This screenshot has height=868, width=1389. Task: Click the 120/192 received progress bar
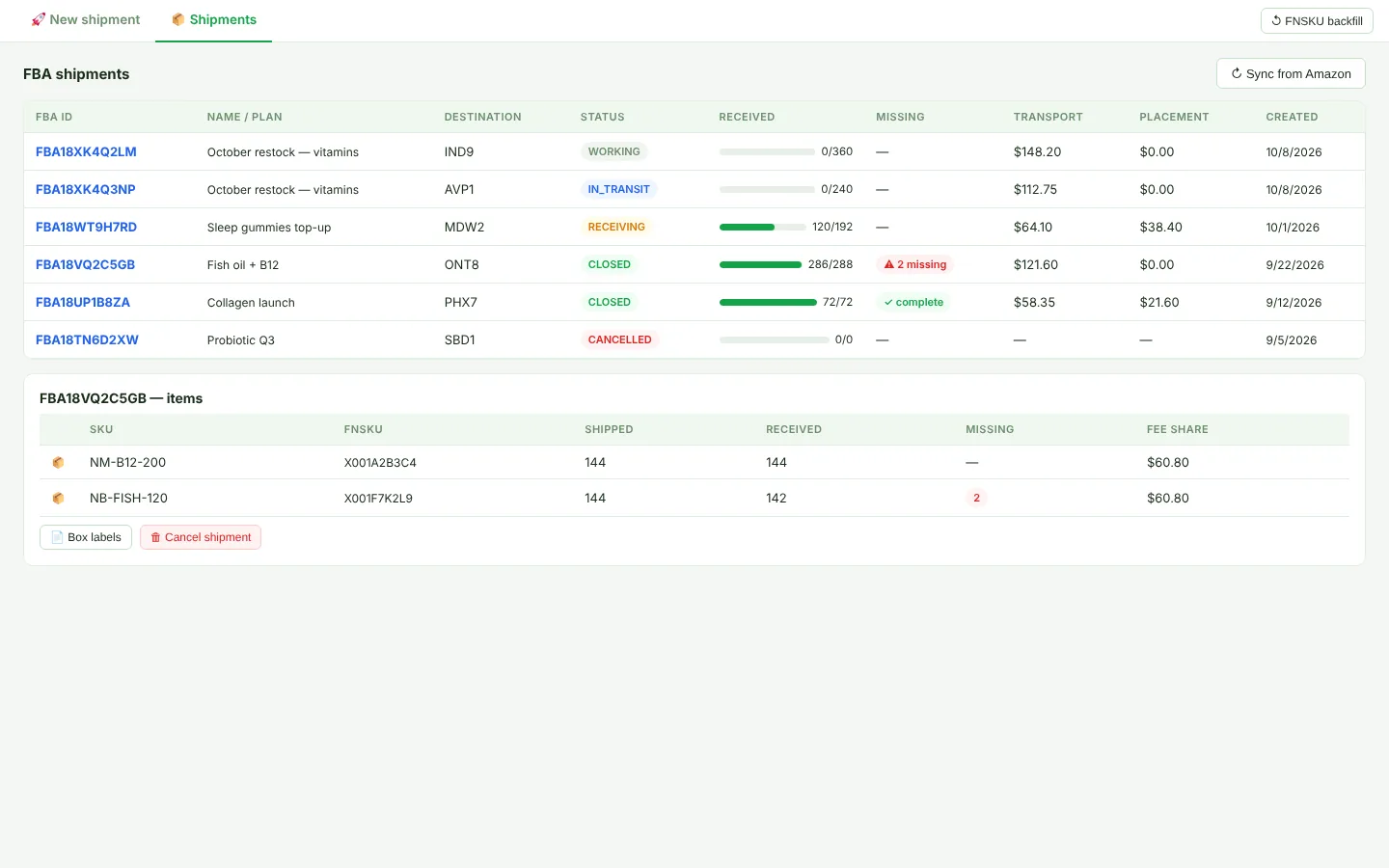(x=763, y=228)
